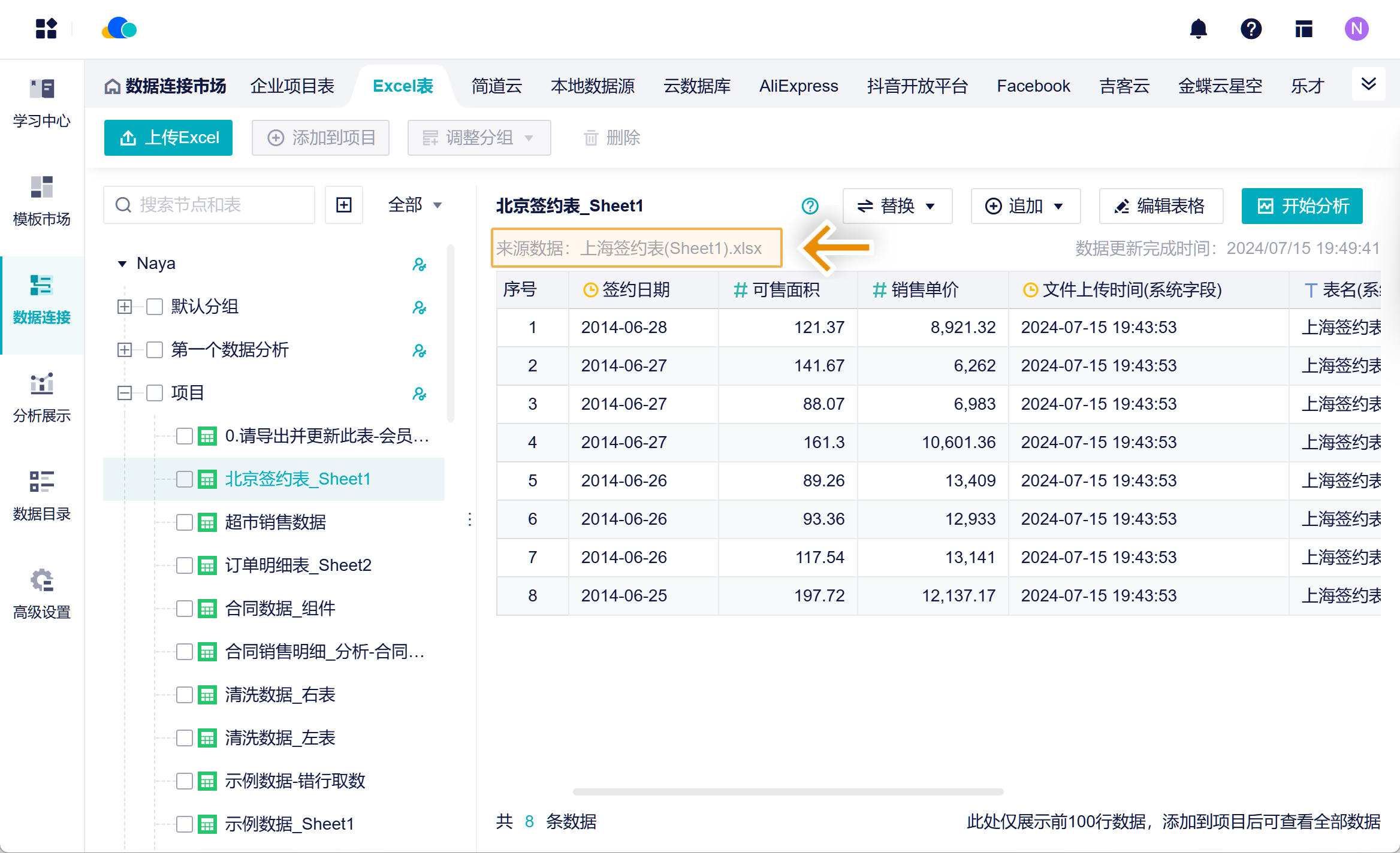Open the 全部 filter dropdown

(415, 205)
